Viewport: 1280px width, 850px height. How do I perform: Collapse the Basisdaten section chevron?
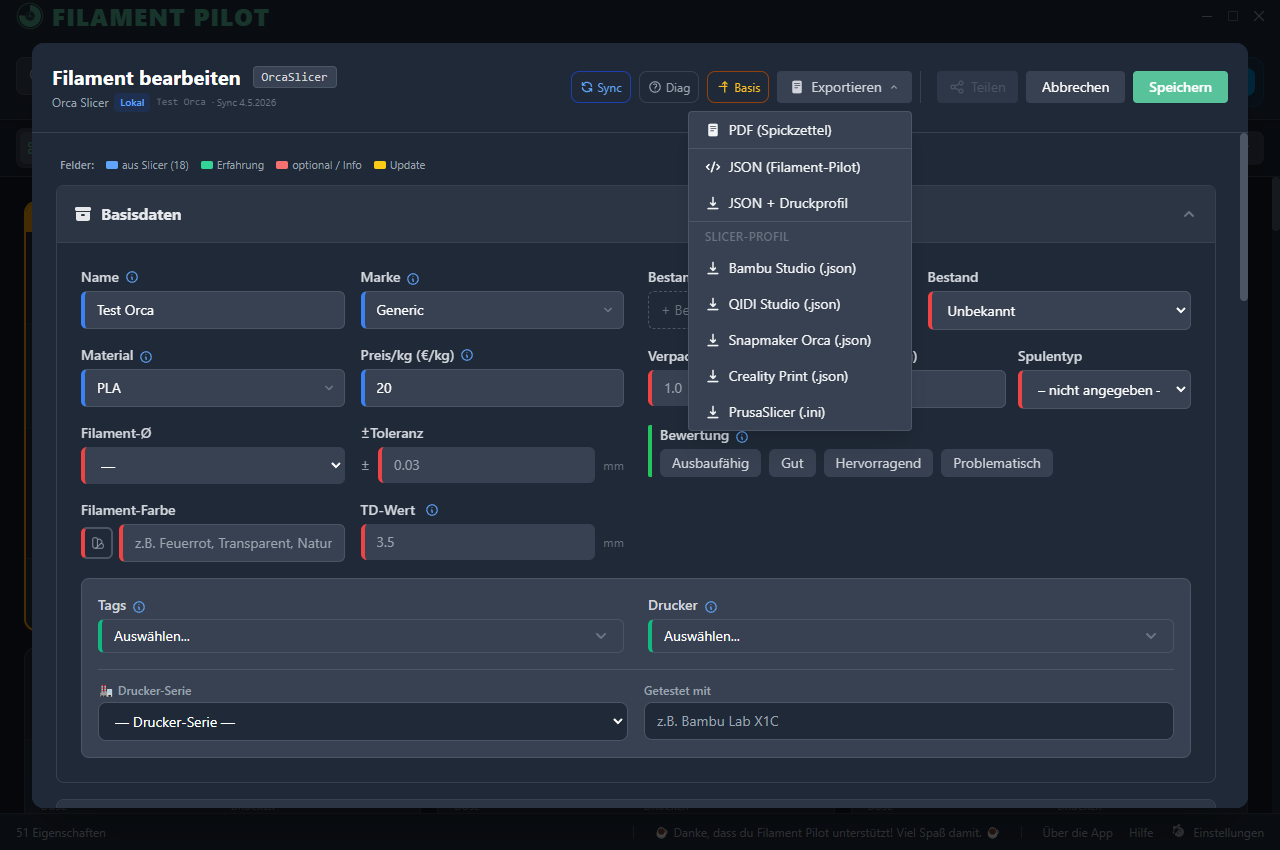pos(1189,214)
